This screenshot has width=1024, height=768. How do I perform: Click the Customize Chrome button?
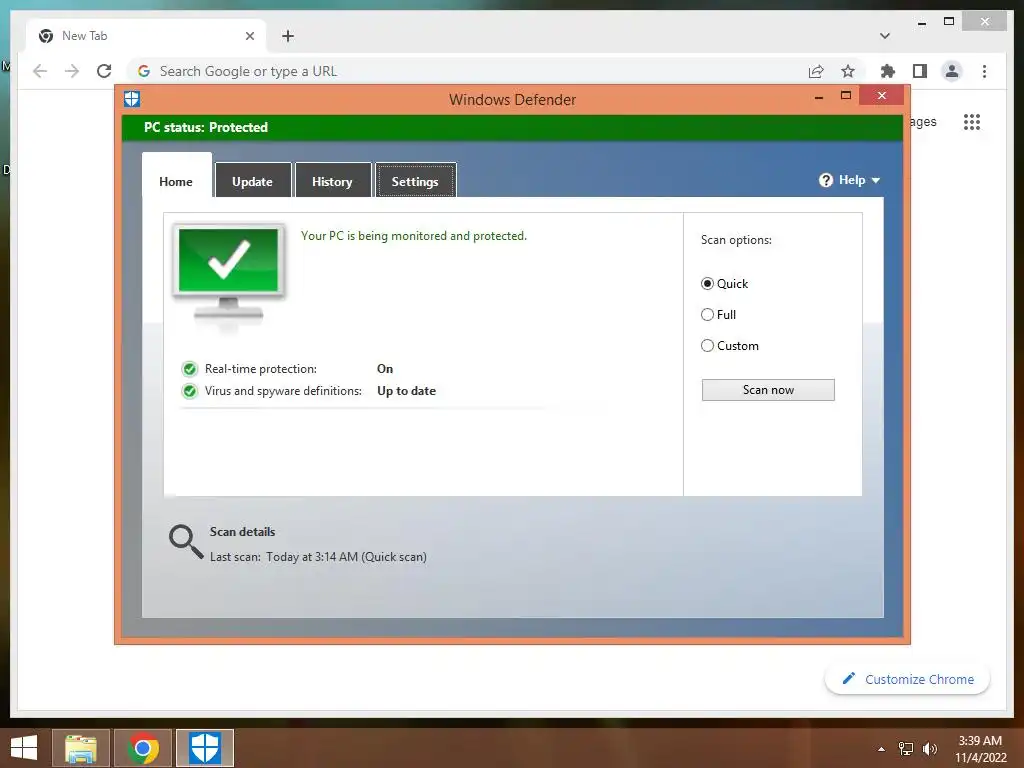tap(907, 679)
